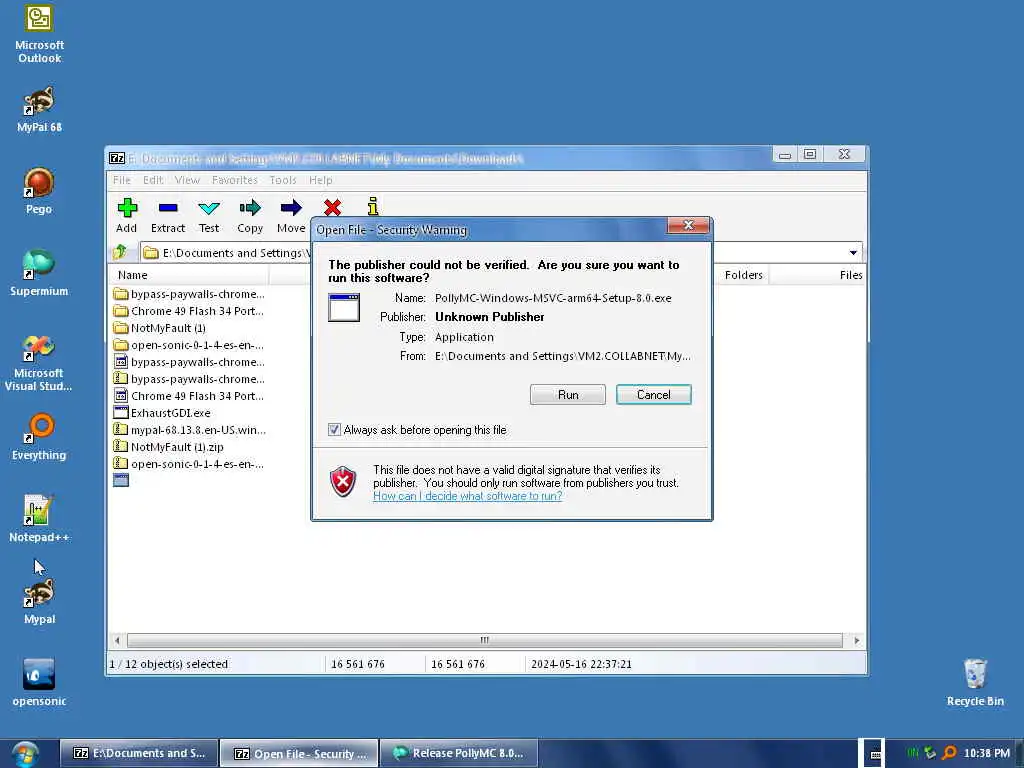This screenshot has height=768, width=1024.
Task: Switch to Open File - Security taskbar button
Action: tap(299, 754)
